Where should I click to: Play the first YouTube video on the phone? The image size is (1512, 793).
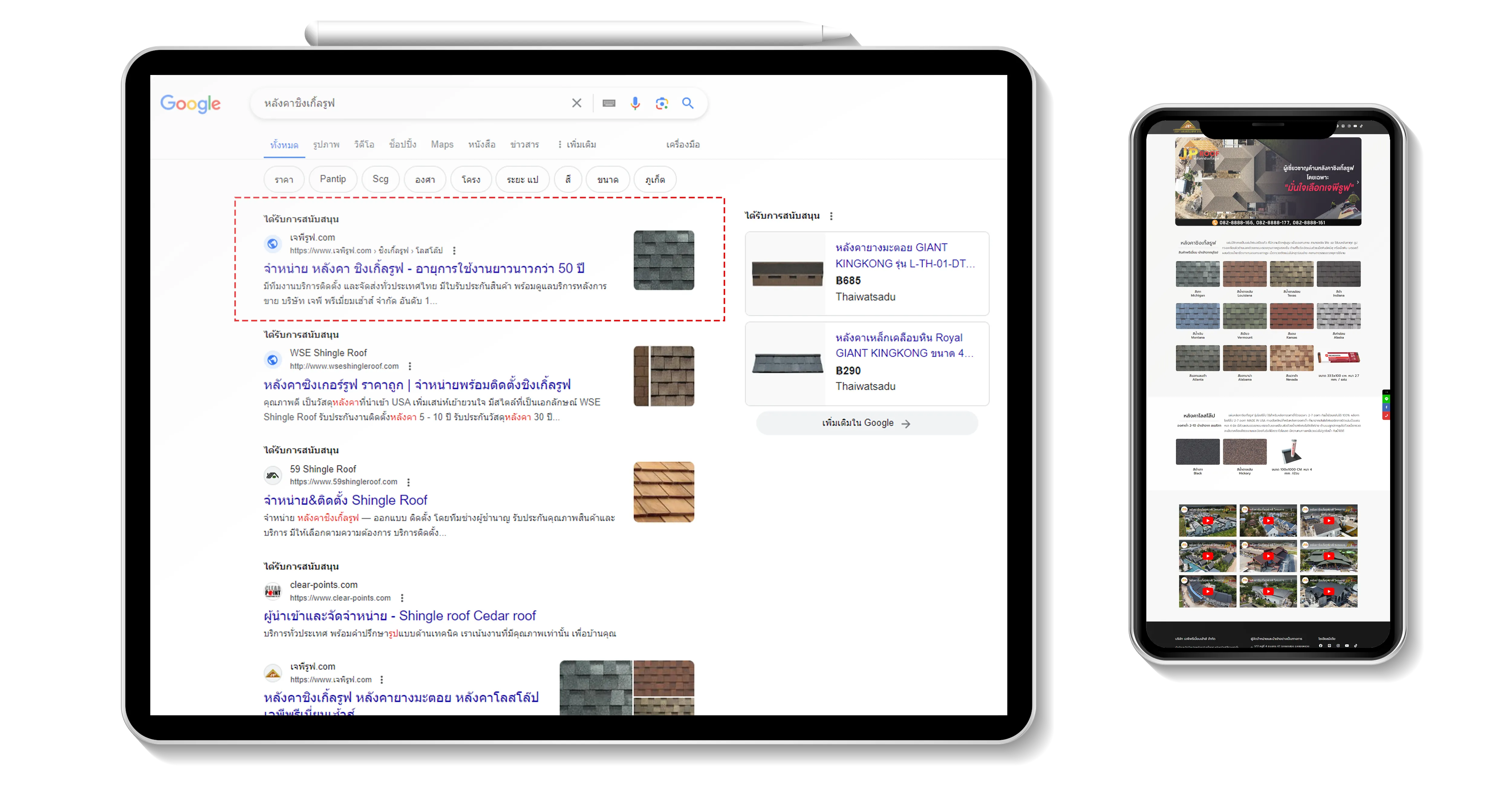[x=1207, y=521]
